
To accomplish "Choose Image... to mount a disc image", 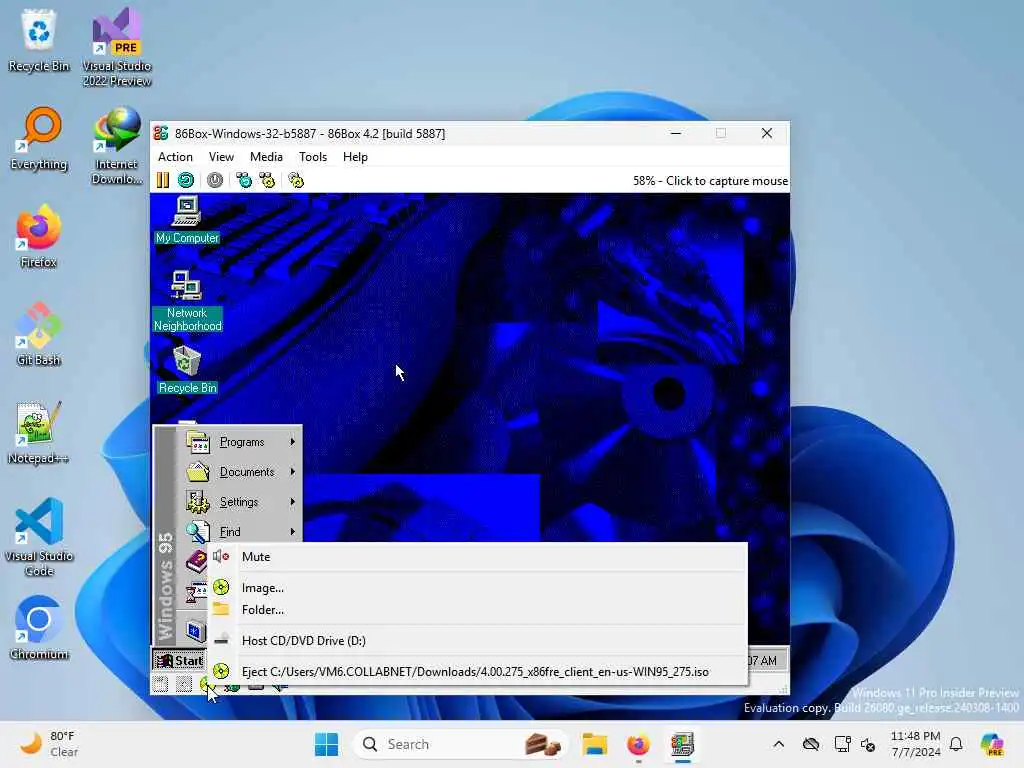I will (x=477, y=588).
